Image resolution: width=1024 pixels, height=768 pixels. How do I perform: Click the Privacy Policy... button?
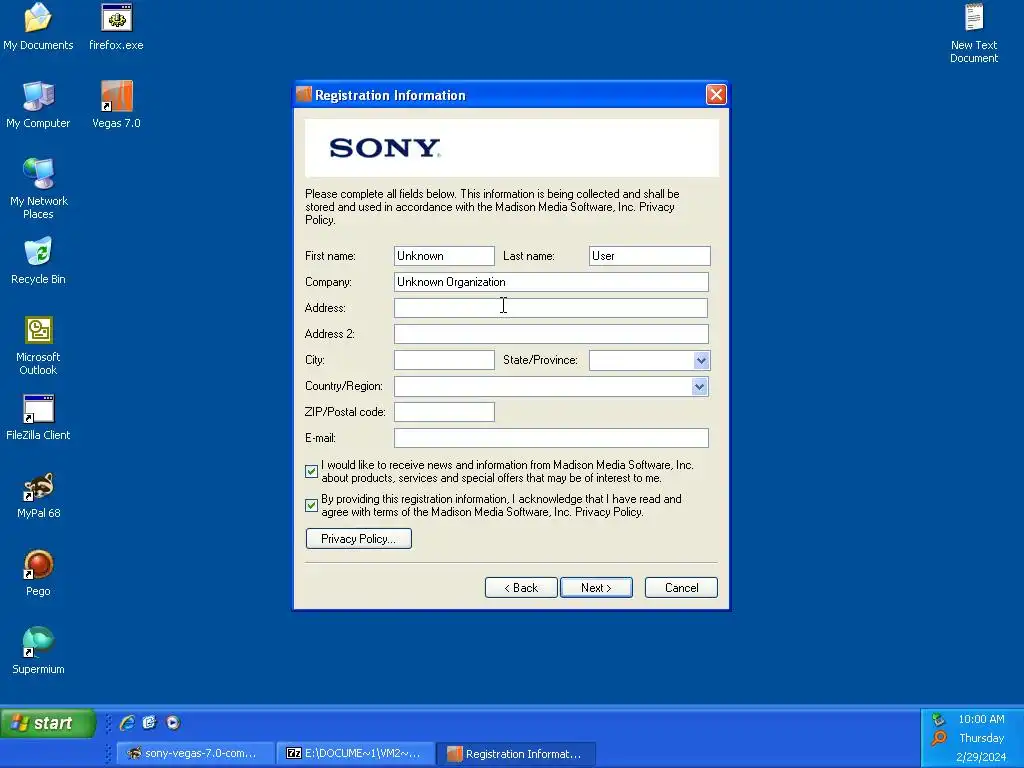(x=359, y=539)
